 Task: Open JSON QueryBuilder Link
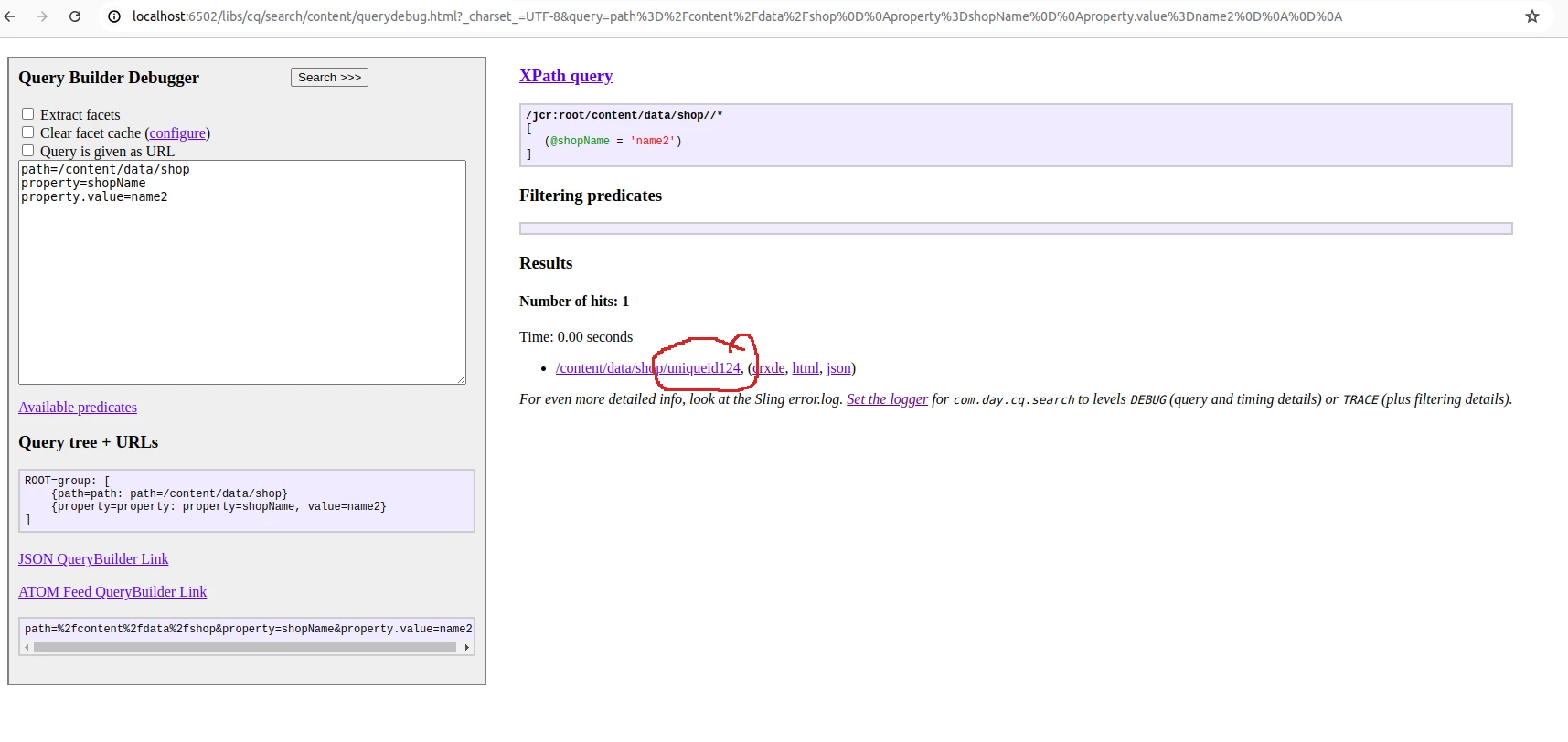(93, 559)
